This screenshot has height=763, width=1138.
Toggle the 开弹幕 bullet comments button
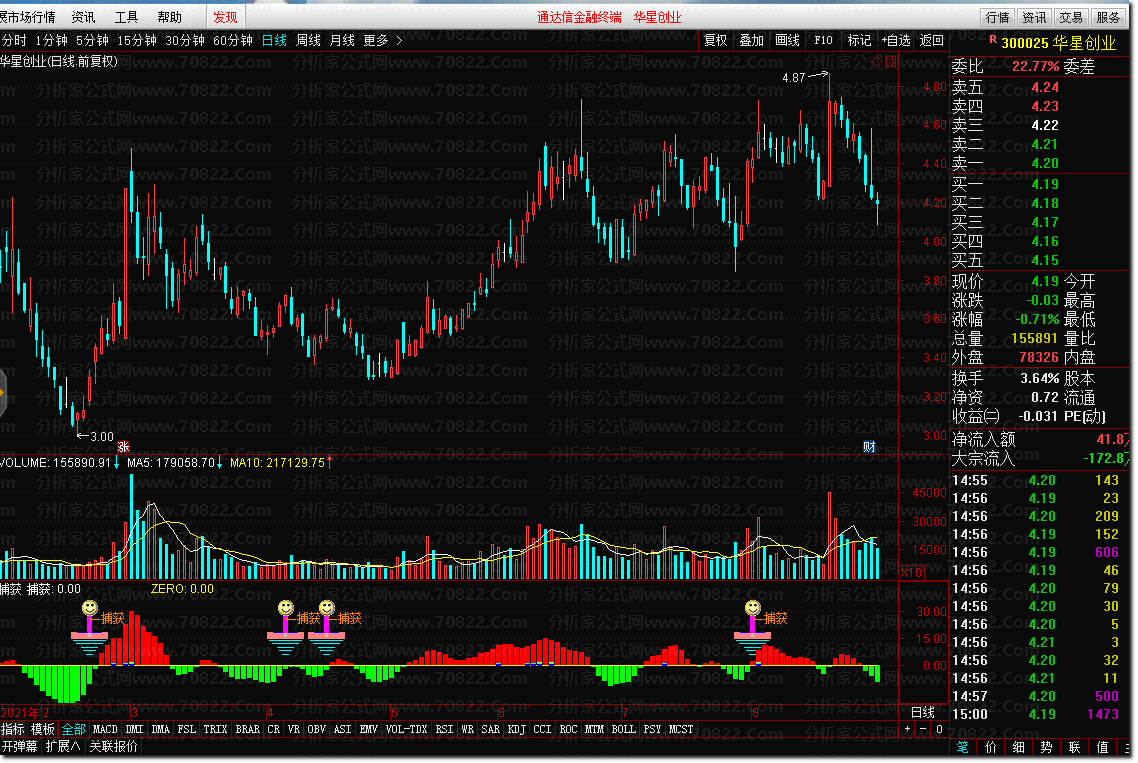[19, 746]
